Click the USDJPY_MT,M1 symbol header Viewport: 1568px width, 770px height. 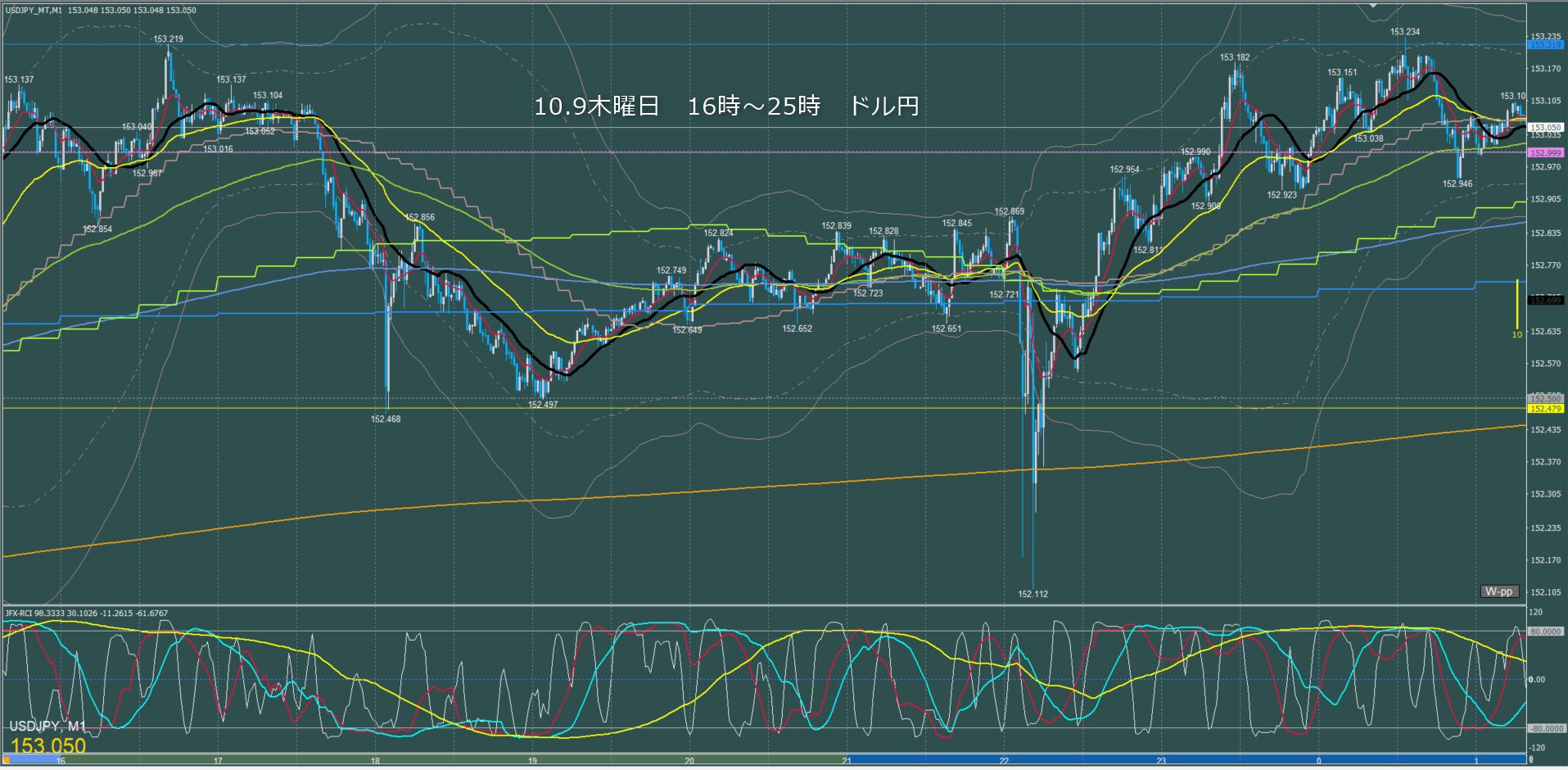(x=33, y=10)
